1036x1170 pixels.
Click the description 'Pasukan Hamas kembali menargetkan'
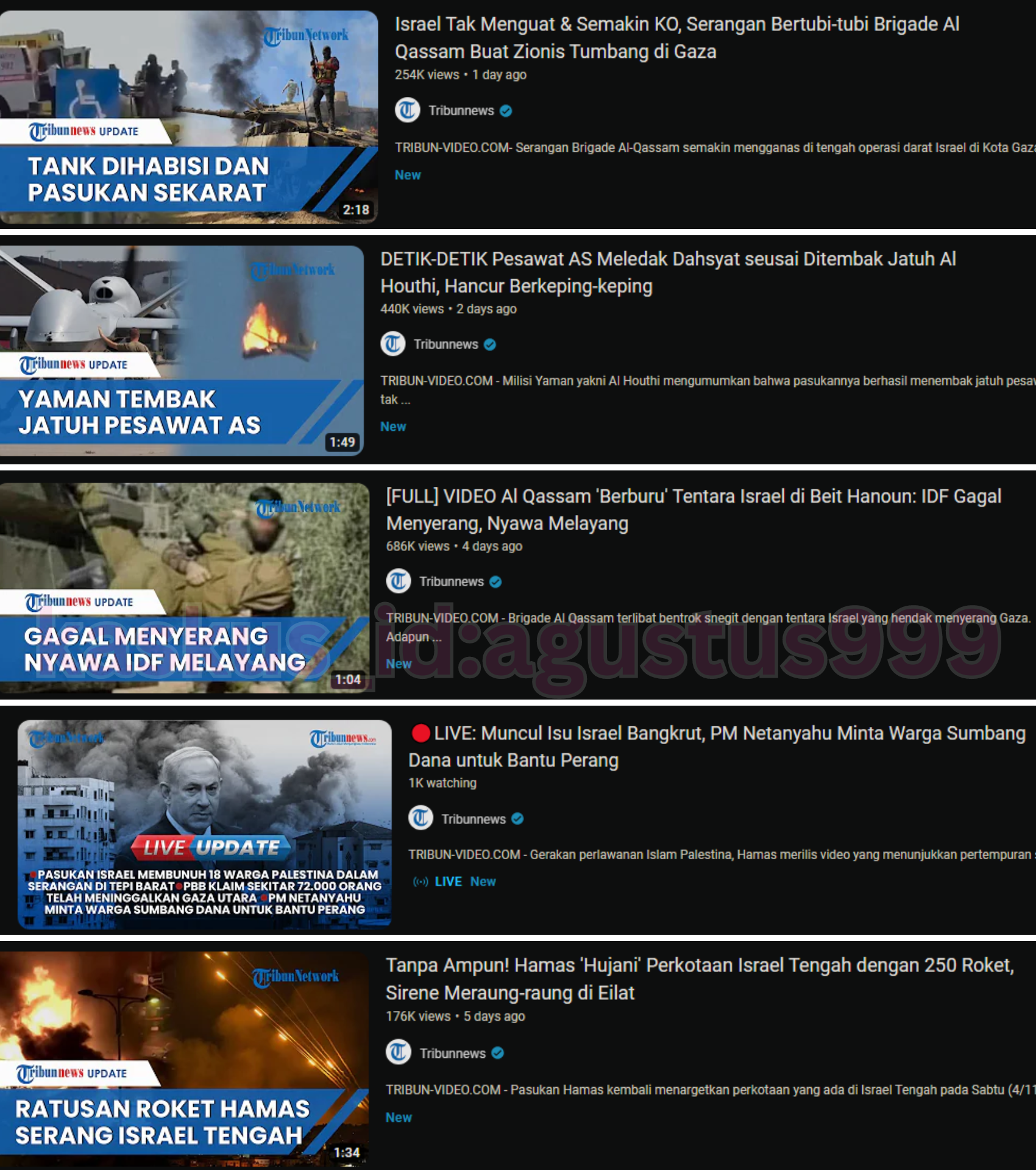(711, 1090)
